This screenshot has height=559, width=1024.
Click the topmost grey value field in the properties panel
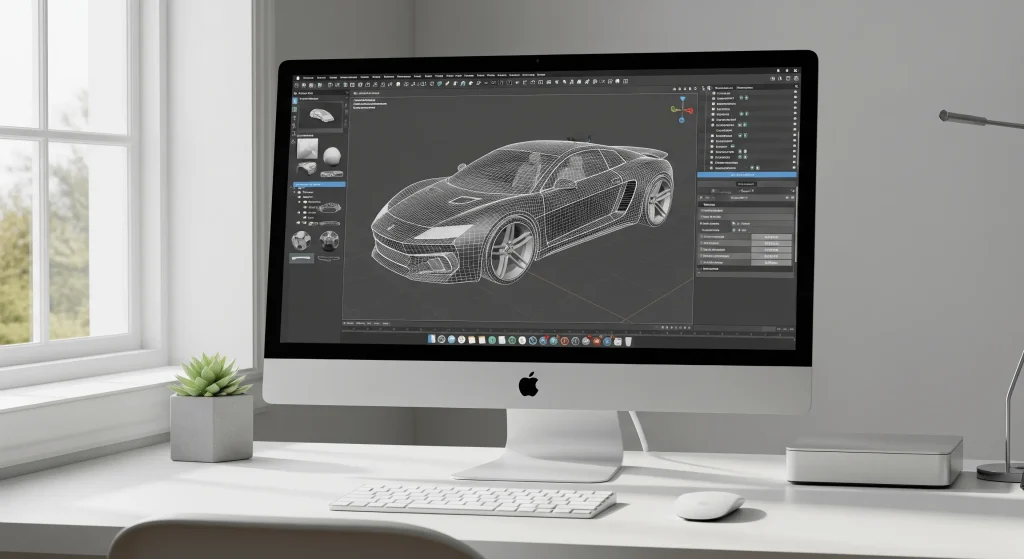pyautogui.click(x=771, y=237)
